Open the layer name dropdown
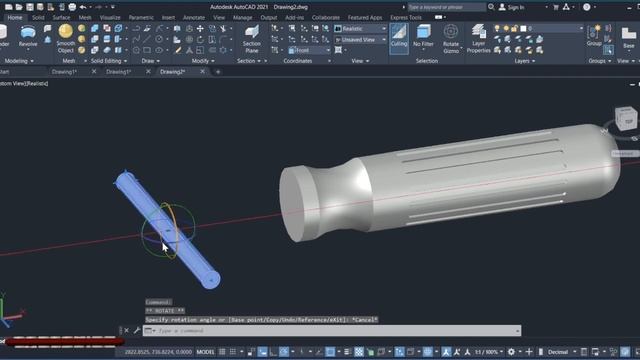 581,28
